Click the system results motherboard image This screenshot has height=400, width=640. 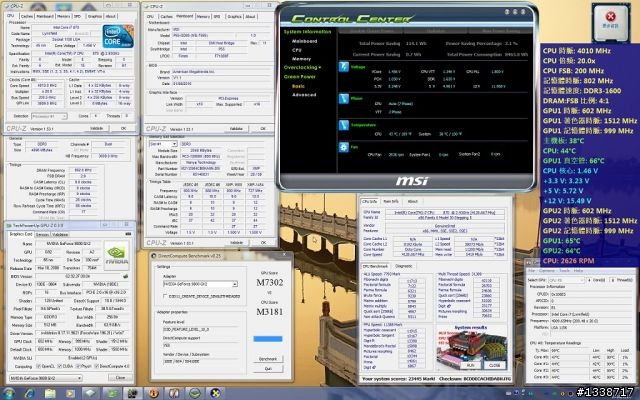[x=470, y=350]
